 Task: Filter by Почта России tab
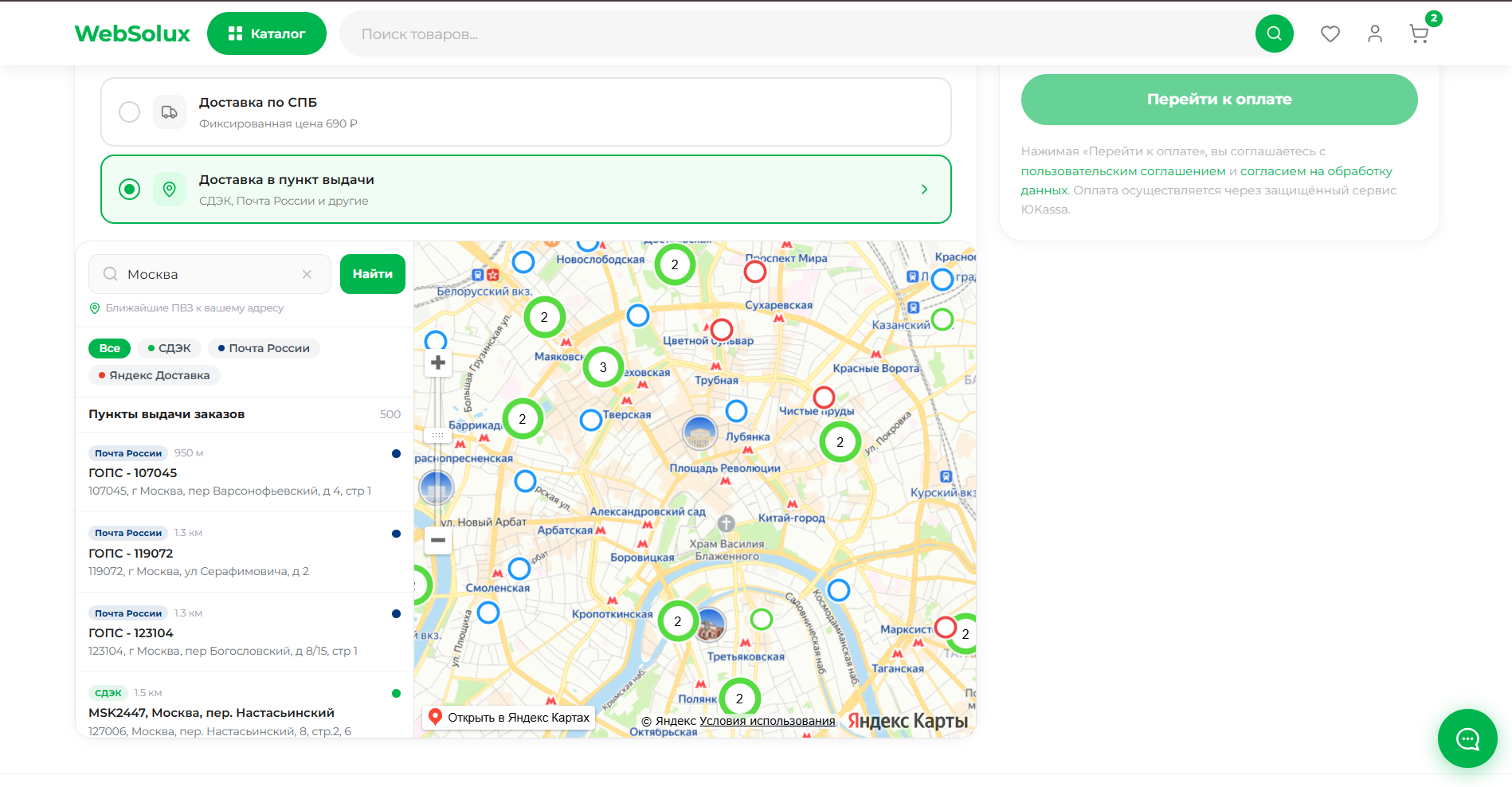click(x=264, y=348)
